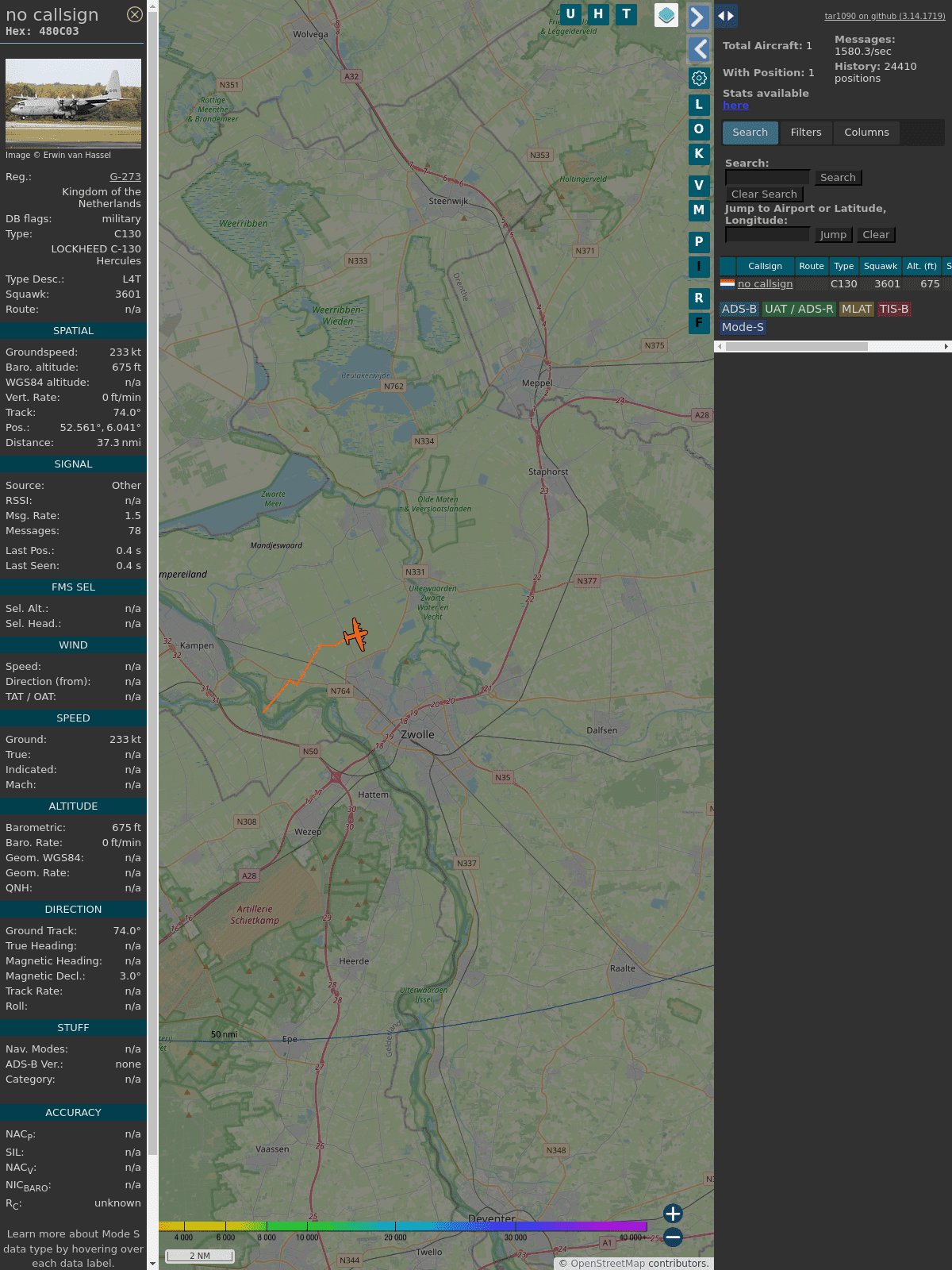The width and height of the screenshot is (952, 1270).
Task: Click the Mode-S legend label
Action: [743, 327]
